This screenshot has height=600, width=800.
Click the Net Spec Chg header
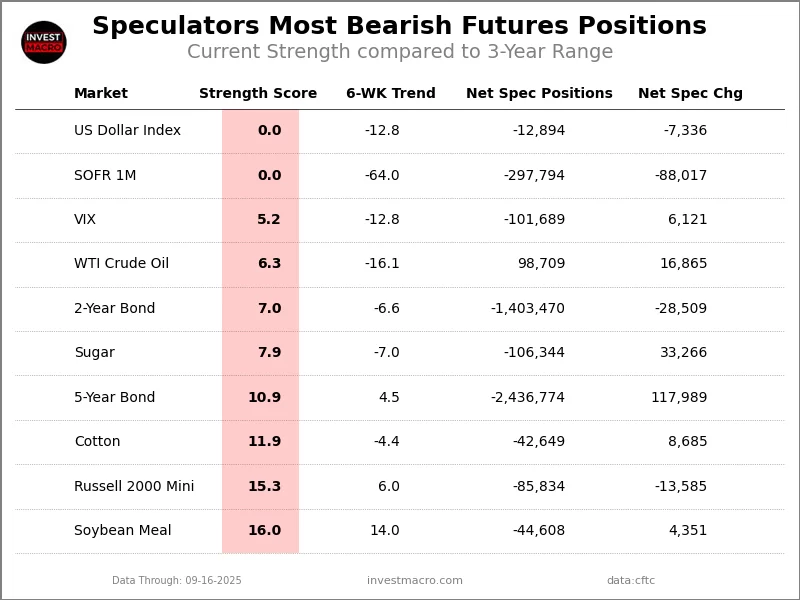point(690,94)
